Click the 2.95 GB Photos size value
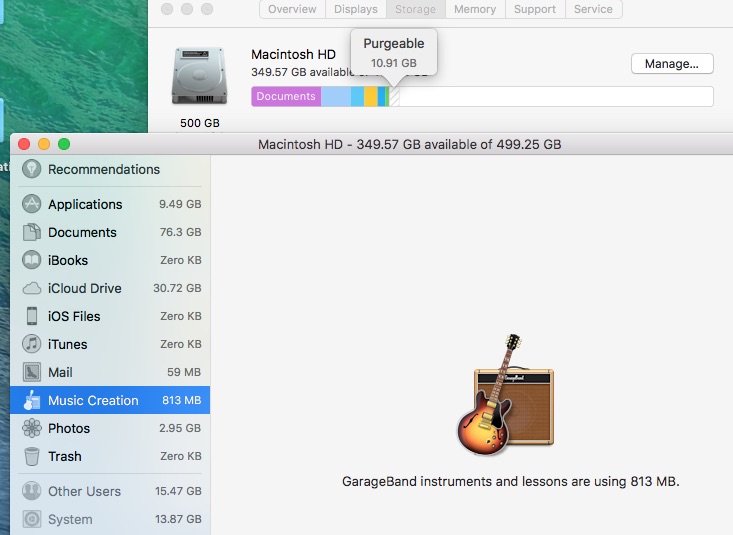 tap(180, 428)
